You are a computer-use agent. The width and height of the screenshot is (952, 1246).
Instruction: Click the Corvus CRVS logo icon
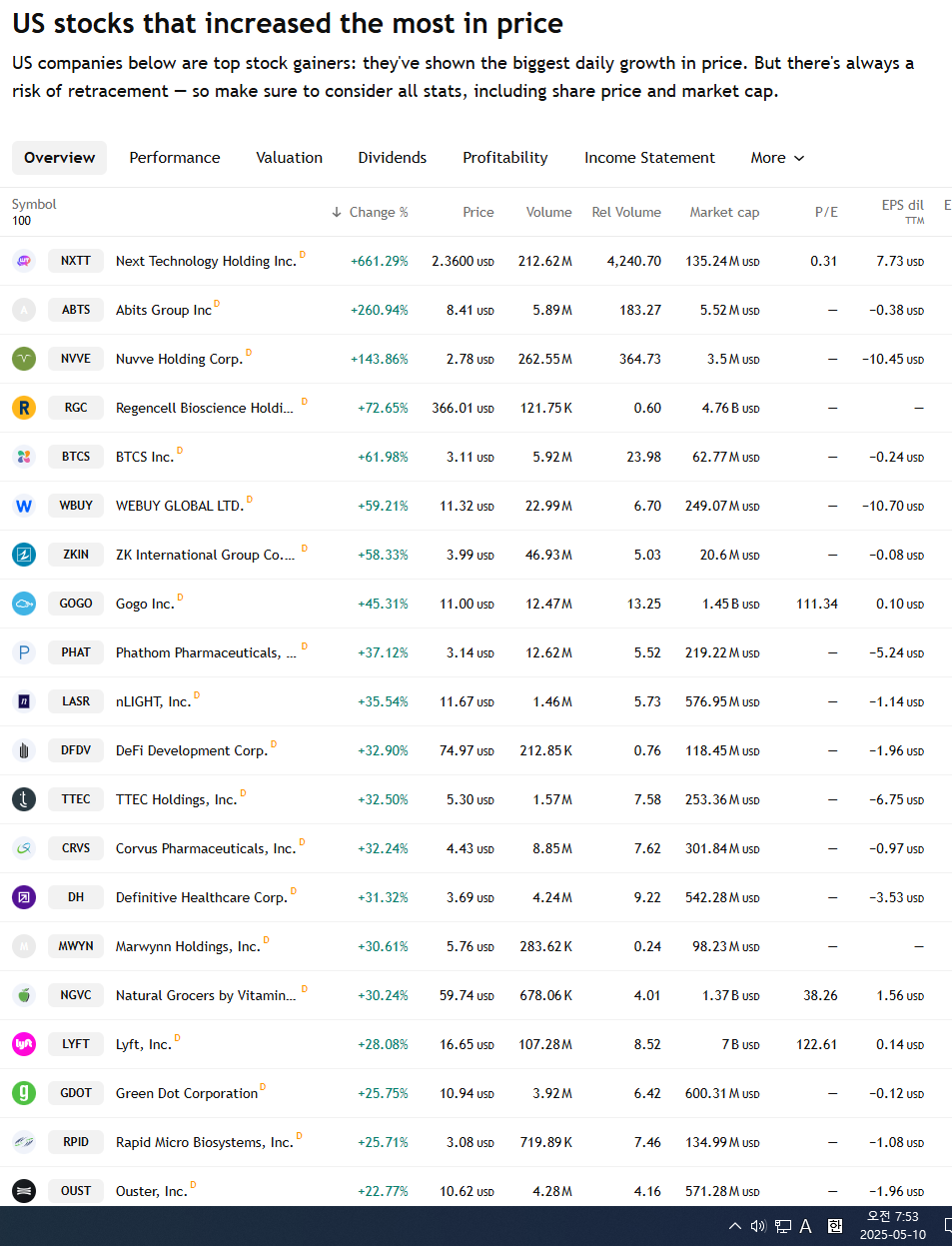(x=24, y=848)
